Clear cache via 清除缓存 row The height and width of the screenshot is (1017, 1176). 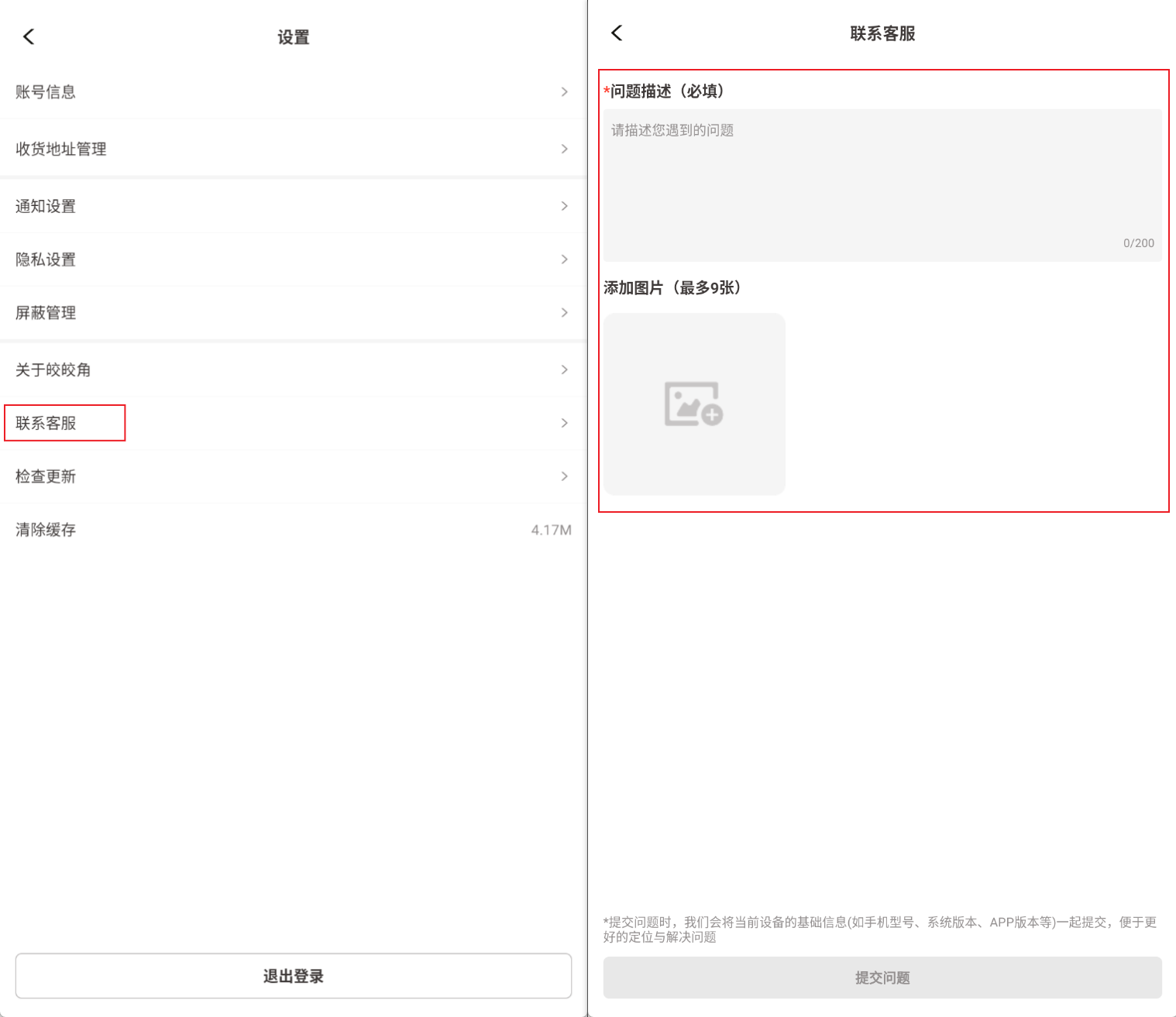point(46,530)
